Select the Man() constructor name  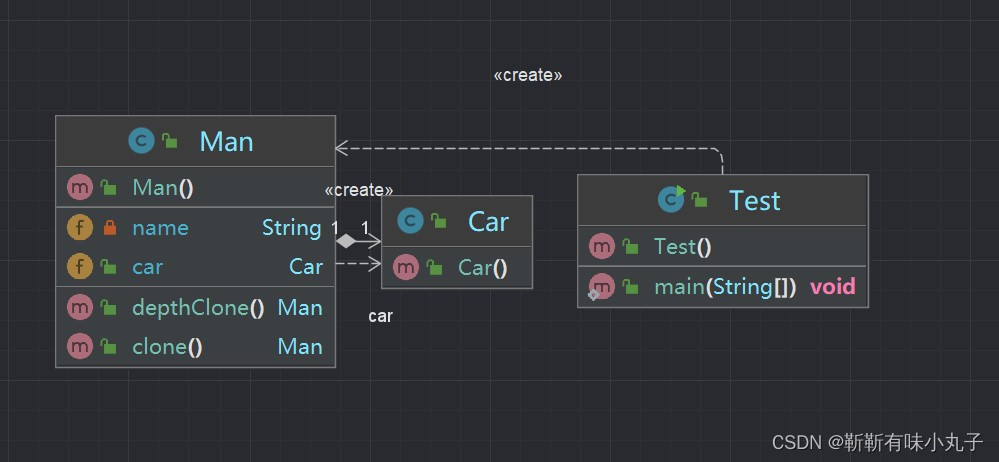(163, 189)
